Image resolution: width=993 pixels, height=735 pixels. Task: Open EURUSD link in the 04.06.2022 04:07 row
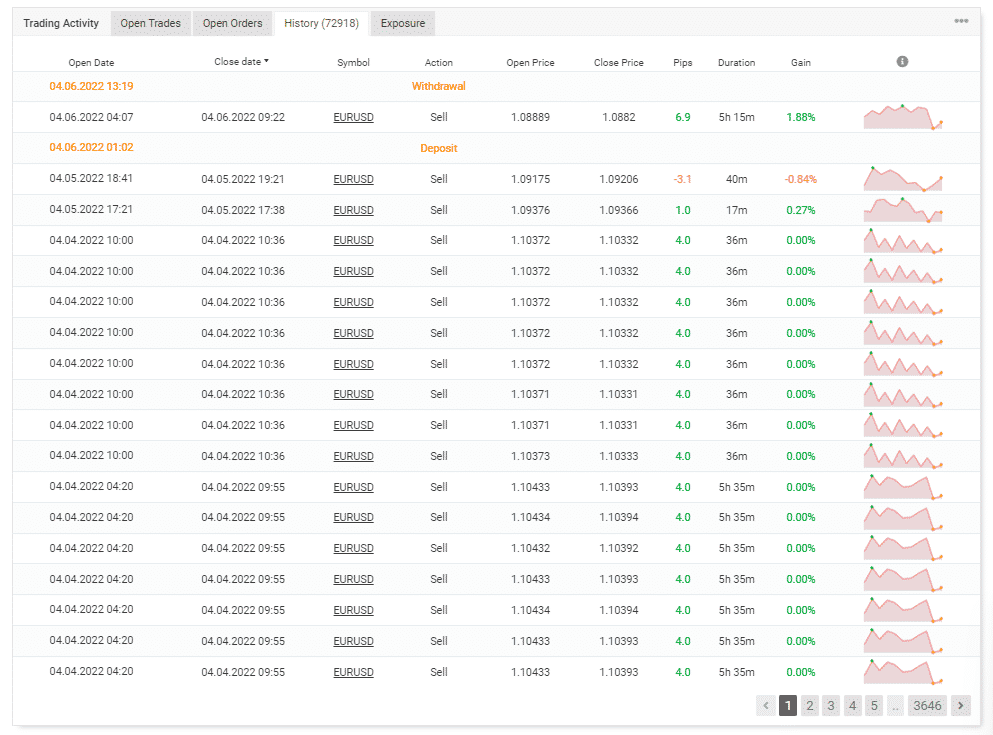tap(353, 117)
